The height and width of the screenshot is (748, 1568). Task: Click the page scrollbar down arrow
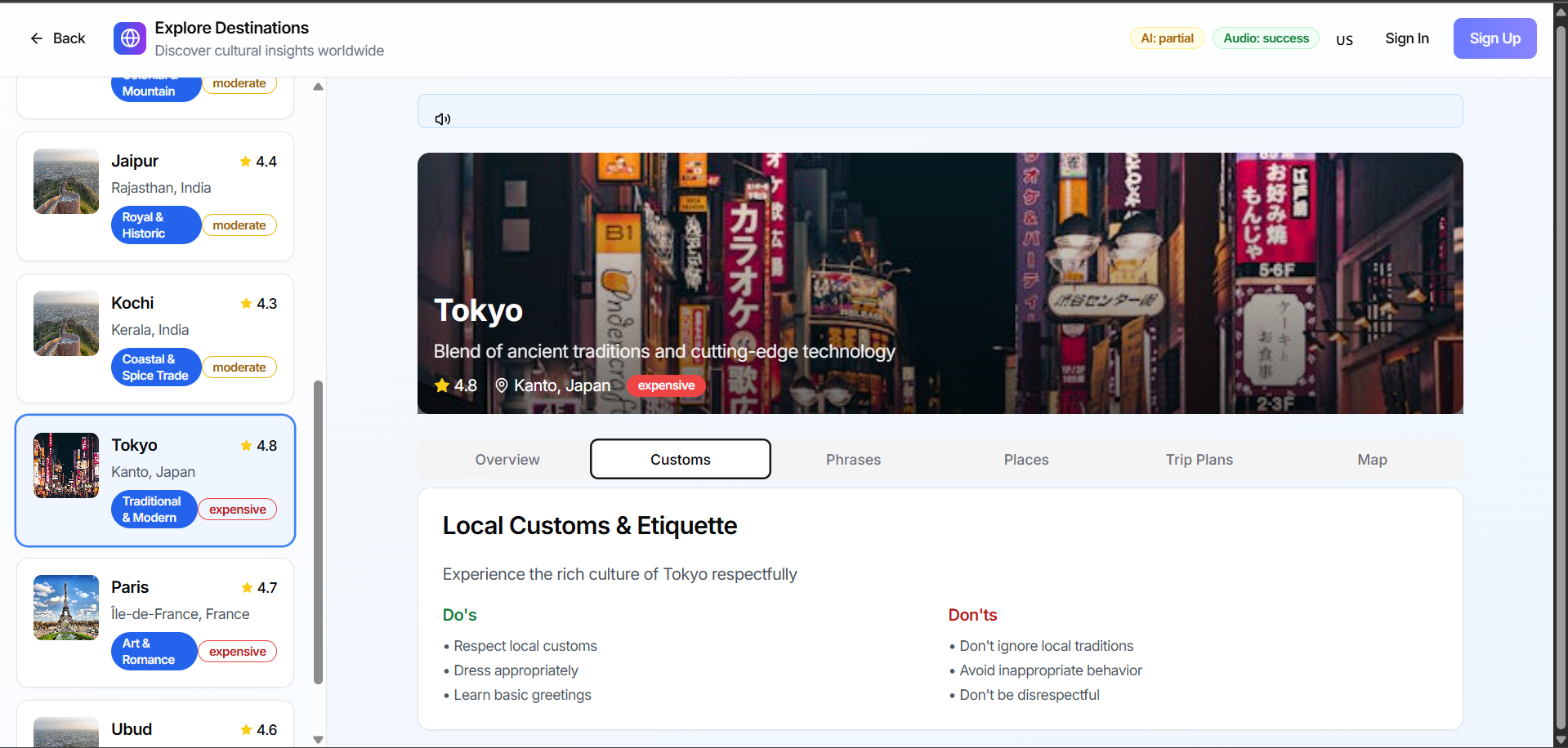pyautogui.click(x=1561, y=741)
